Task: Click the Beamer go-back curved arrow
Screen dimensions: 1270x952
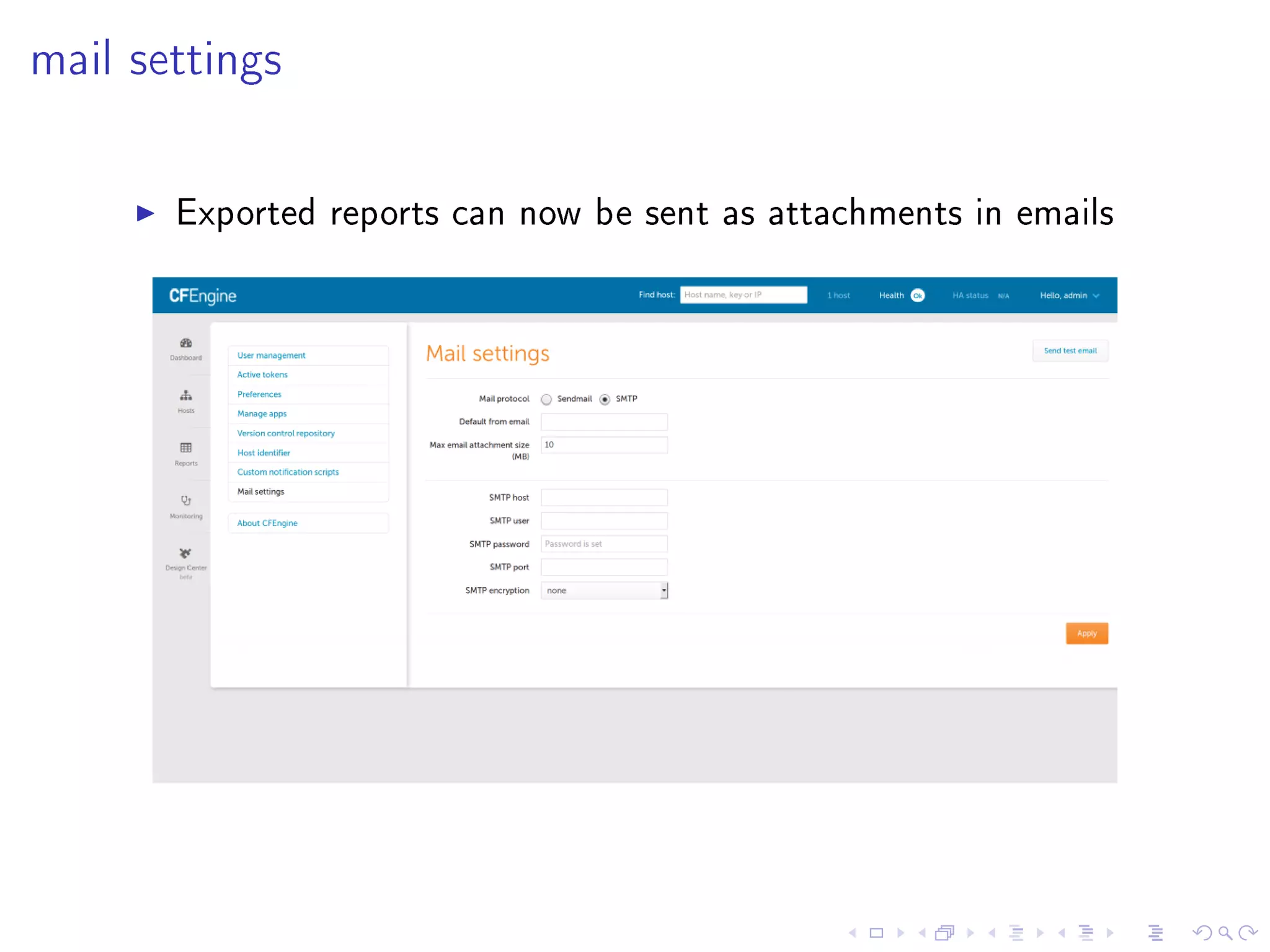Action: coord(1202,933)
